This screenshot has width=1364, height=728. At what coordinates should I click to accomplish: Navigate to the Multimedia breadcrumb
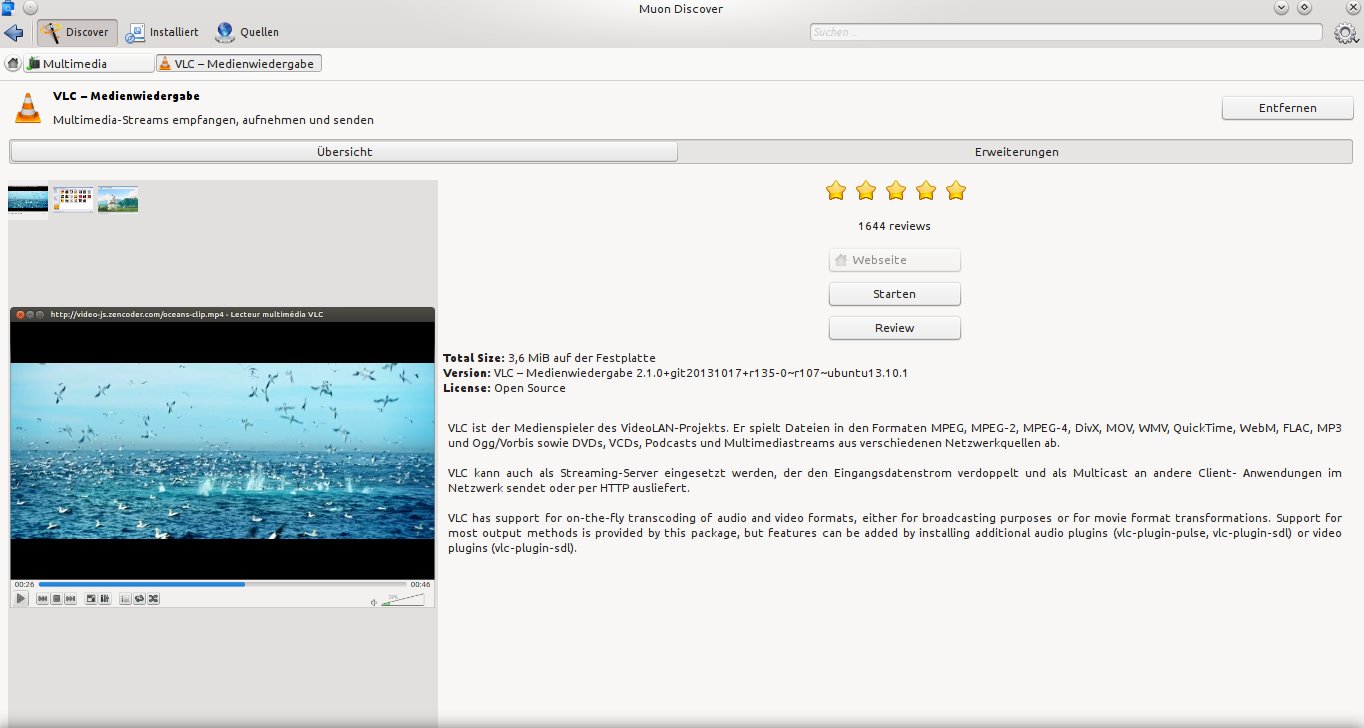tap(88, 64)
